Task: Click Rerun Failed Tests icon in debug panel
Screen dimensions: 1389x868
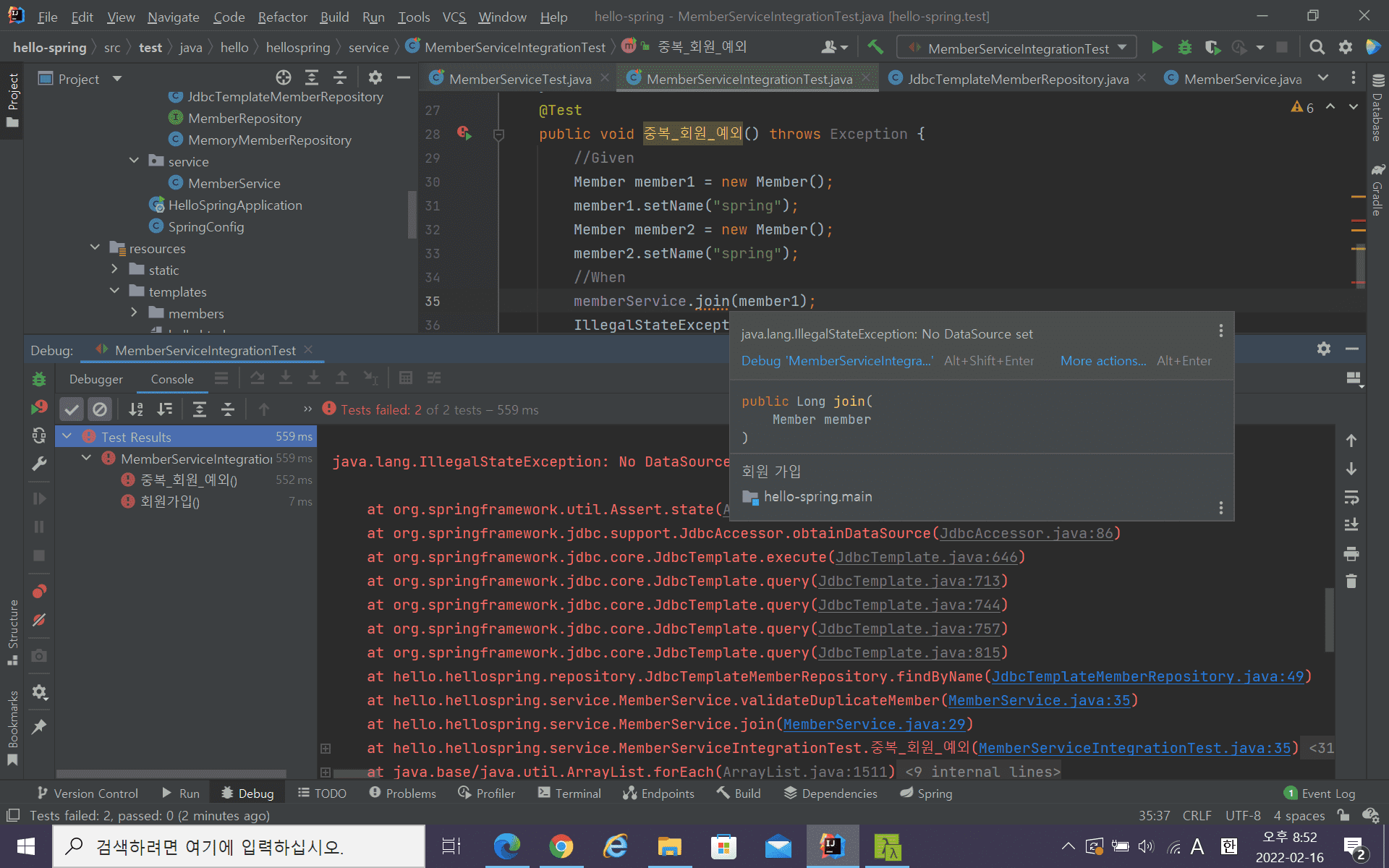Action: point(39,408)
